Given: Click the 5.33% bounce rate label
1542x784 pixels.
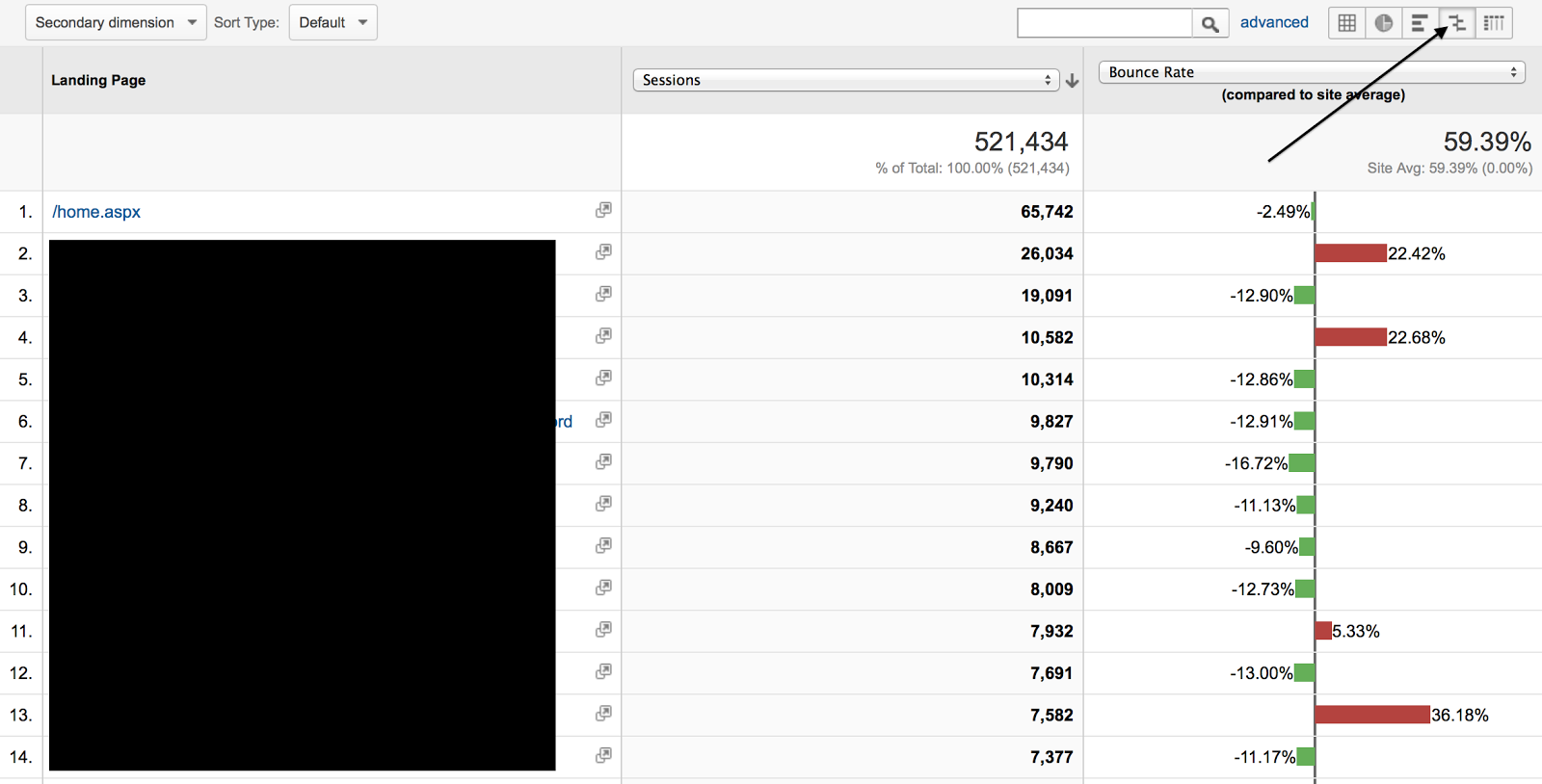Looking at the screenshot, I should click(1356, 631).
